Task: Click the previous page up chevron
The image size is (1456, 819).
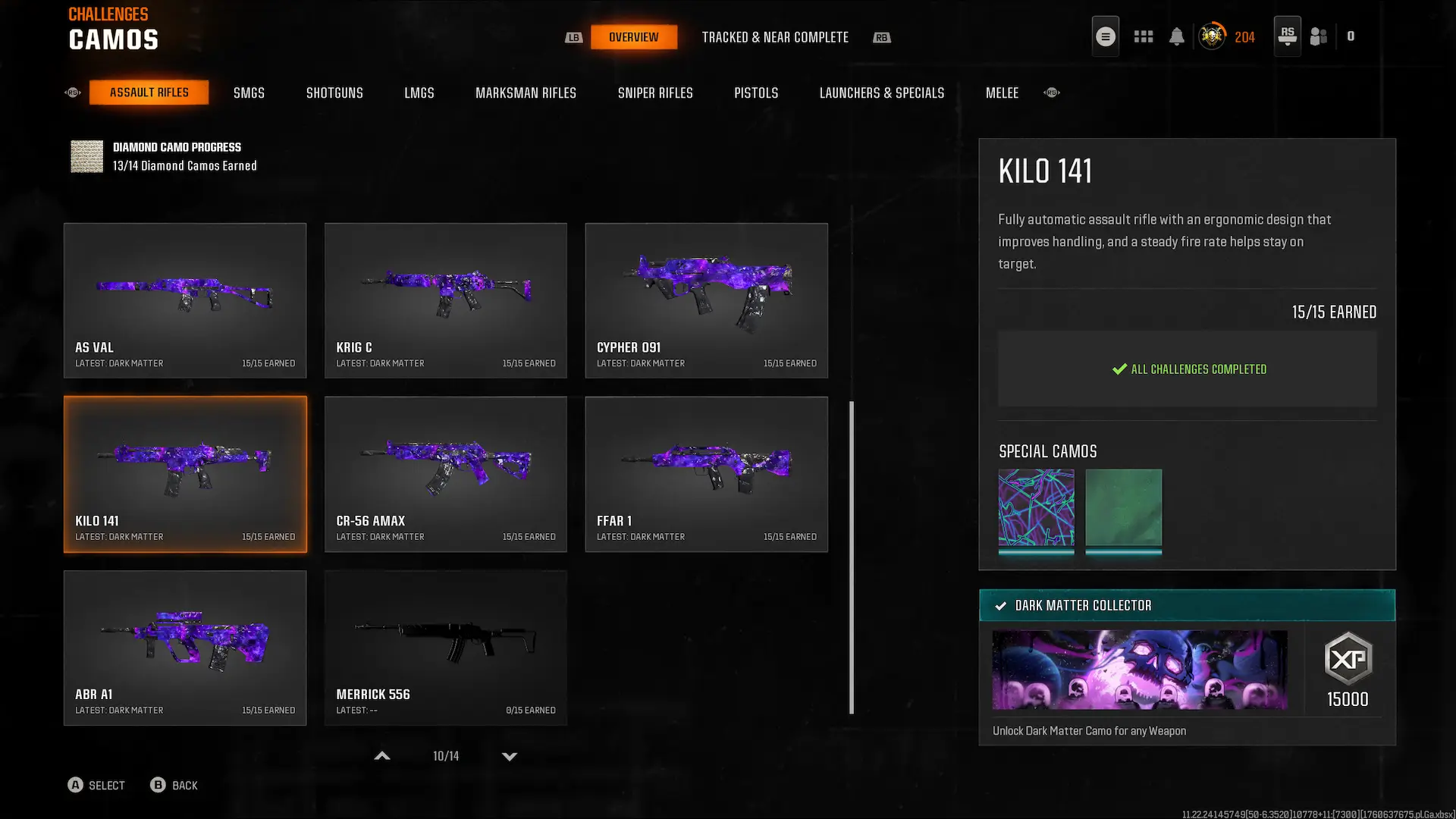Action: [382, 756]
